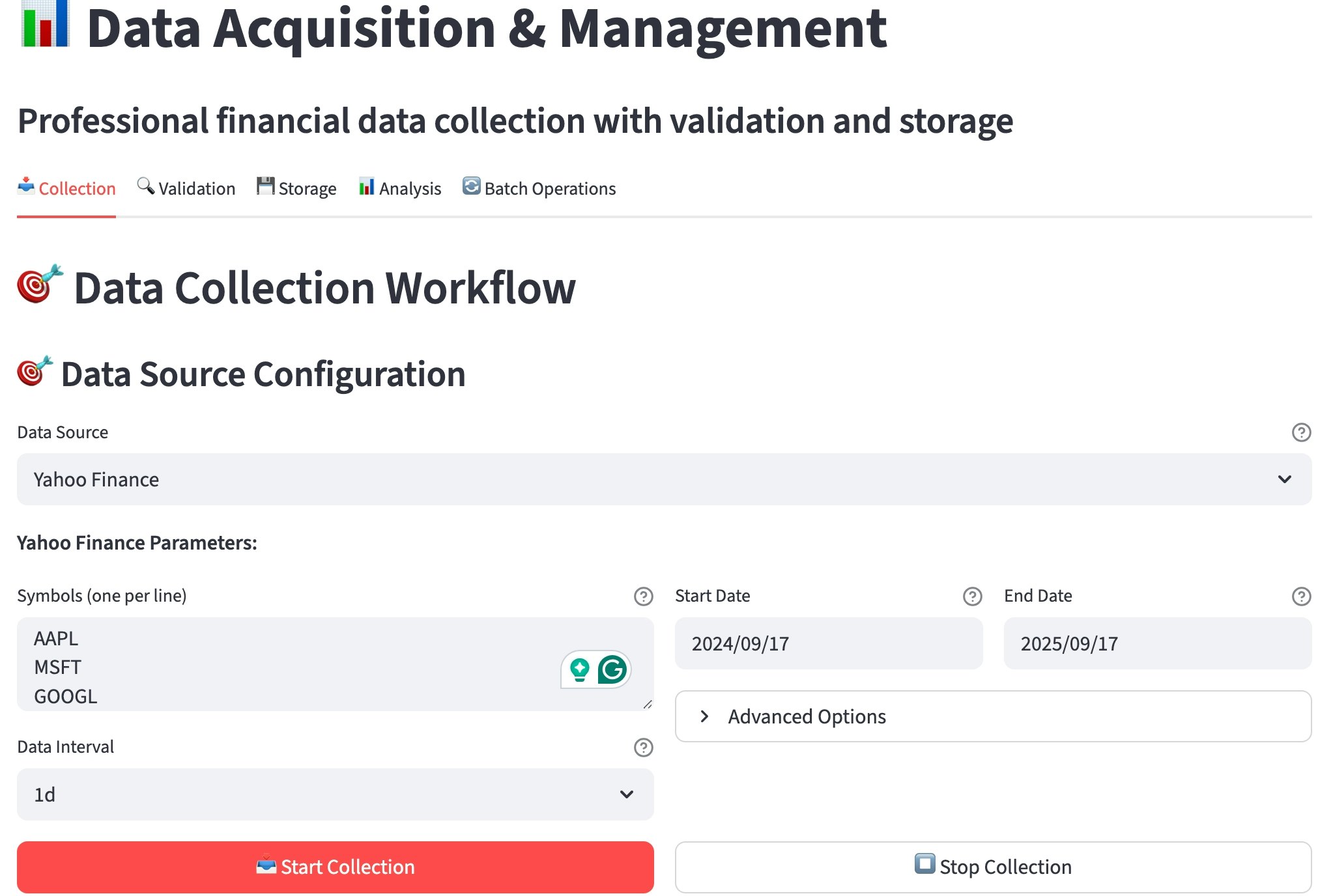Click the green Grammarly G icon
The image size is (1318, 896).
(612, 669)
